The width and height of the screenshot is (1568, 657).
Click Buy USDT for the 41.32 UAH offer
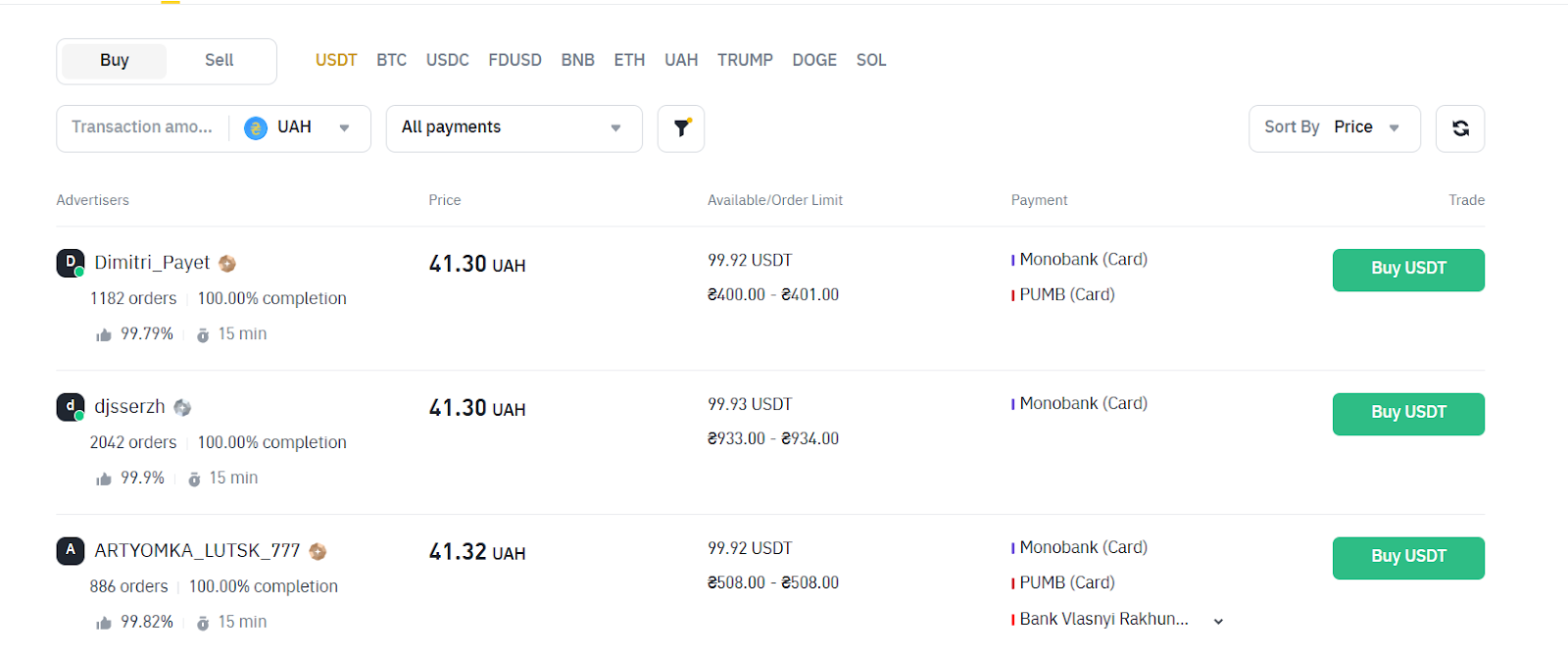coord(1407,558)
